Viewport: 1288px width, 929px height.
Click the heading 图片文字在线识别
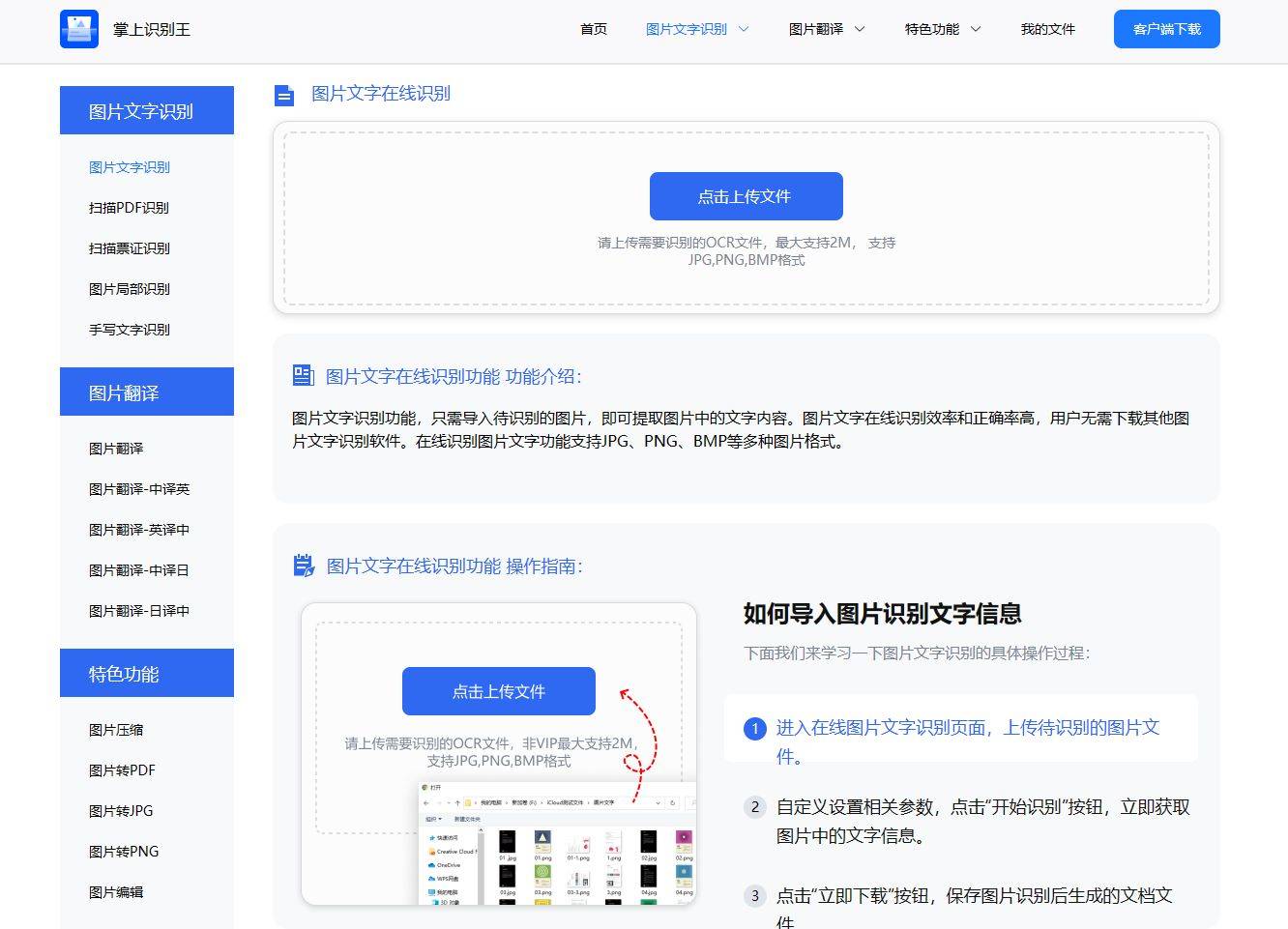click(x=381, y=94)
